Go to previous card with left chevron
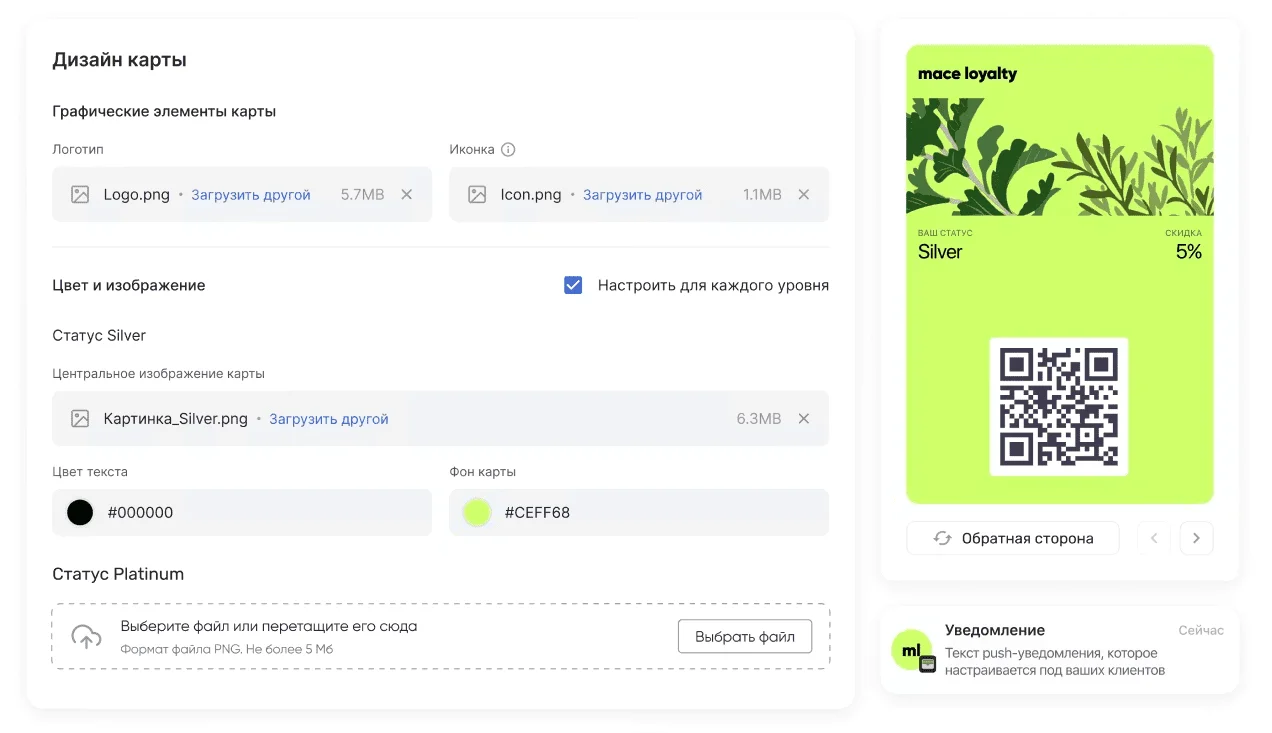Image resolution: width=1272 pixels, height=733 pixels. pos(1154,538)
